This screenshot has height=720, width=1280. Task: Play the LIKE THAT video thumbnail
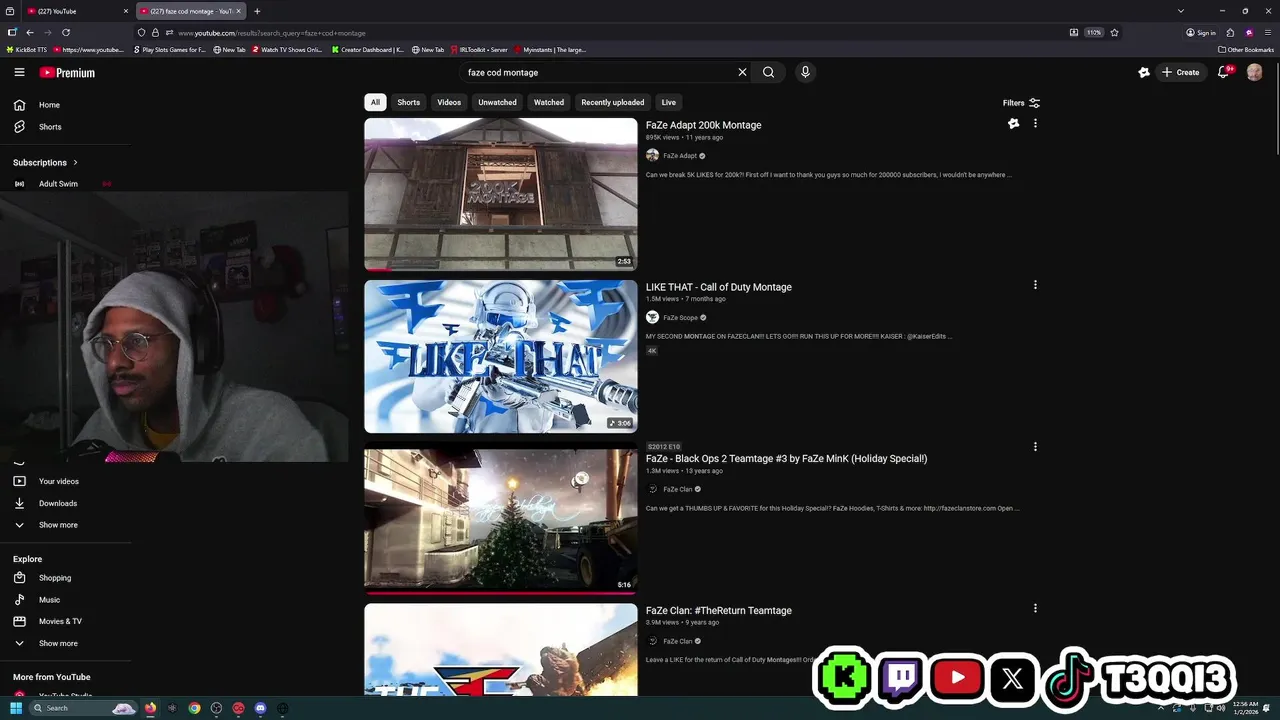click(500, 356)
